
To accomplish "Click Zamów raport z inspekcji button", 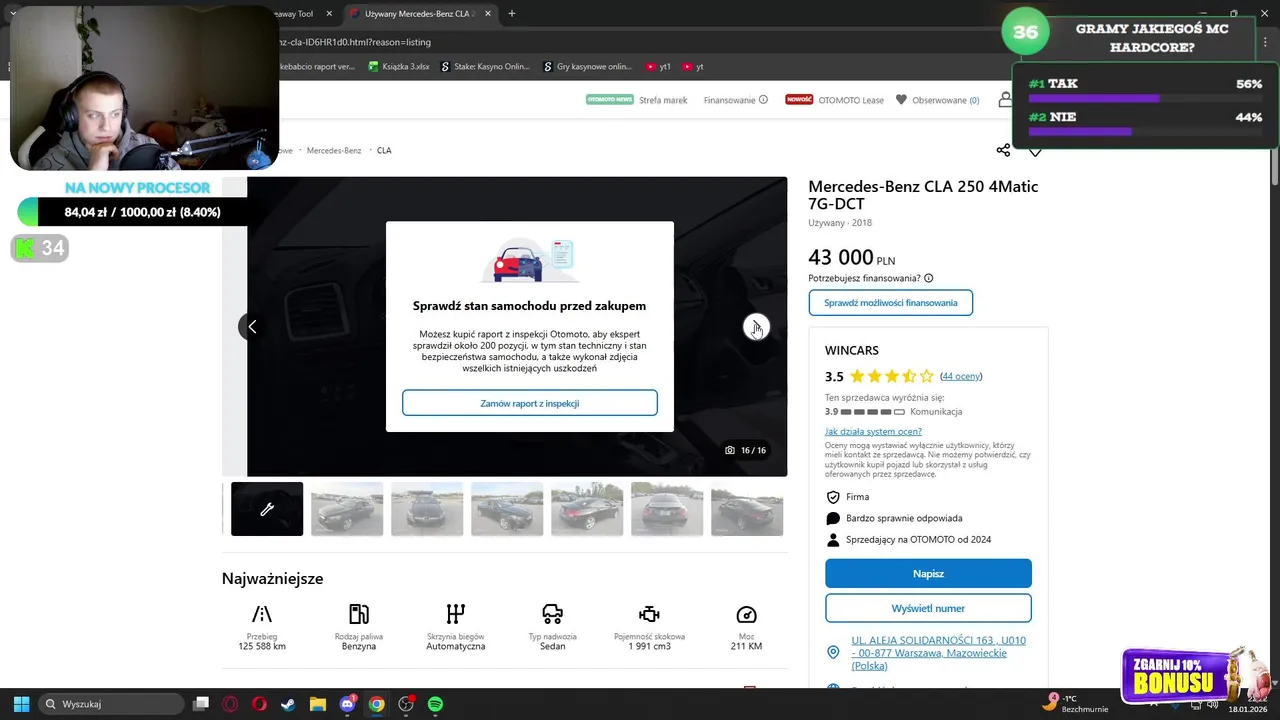I will pos(530,403).
